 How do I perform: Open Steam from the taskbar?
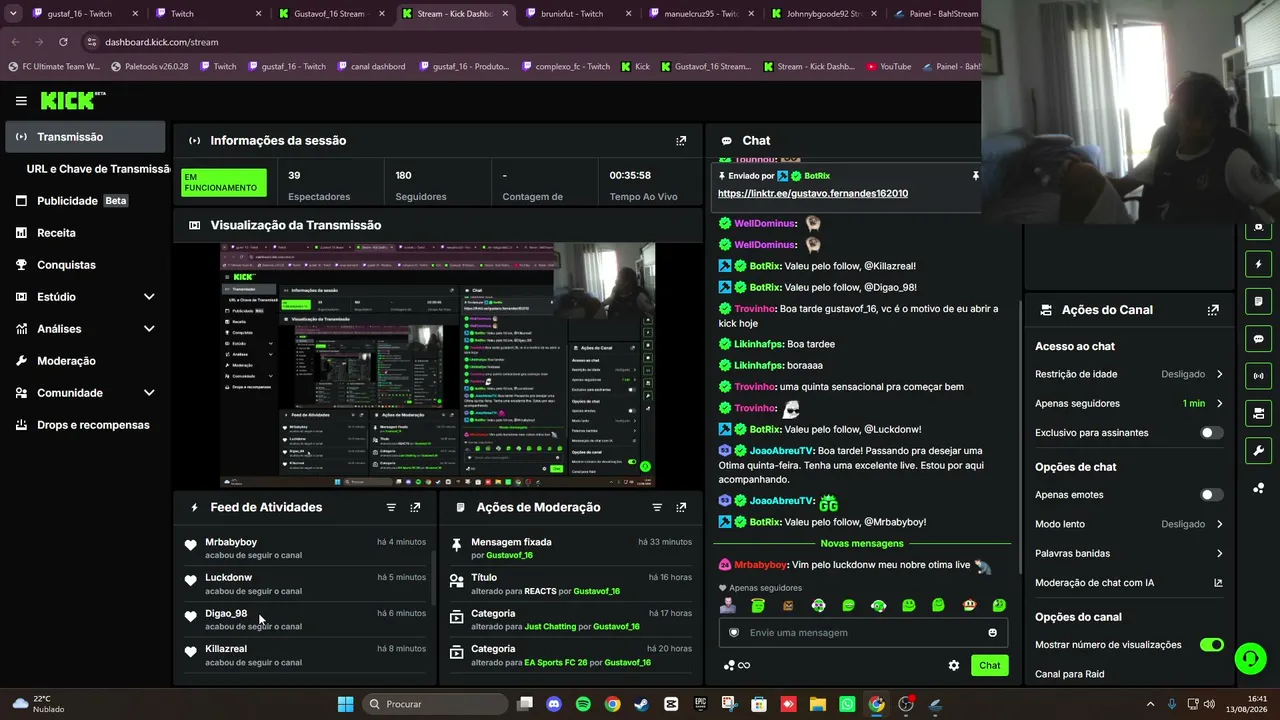[641, 704]
